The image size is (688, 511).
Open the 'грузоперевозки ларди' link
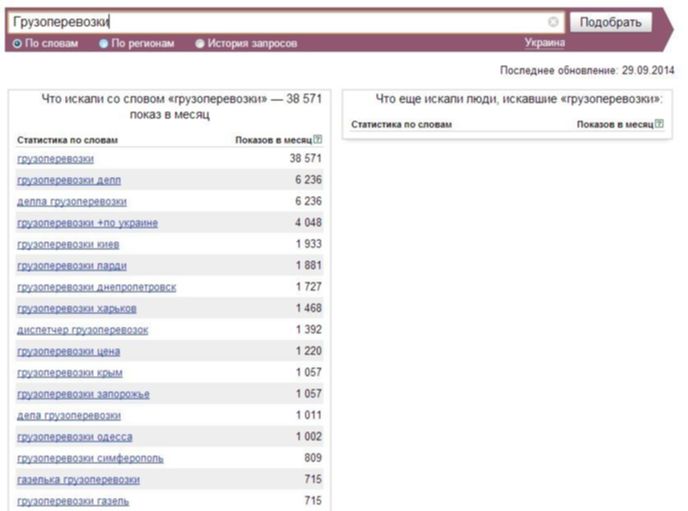pyautogui.click(x=72, y=266)
